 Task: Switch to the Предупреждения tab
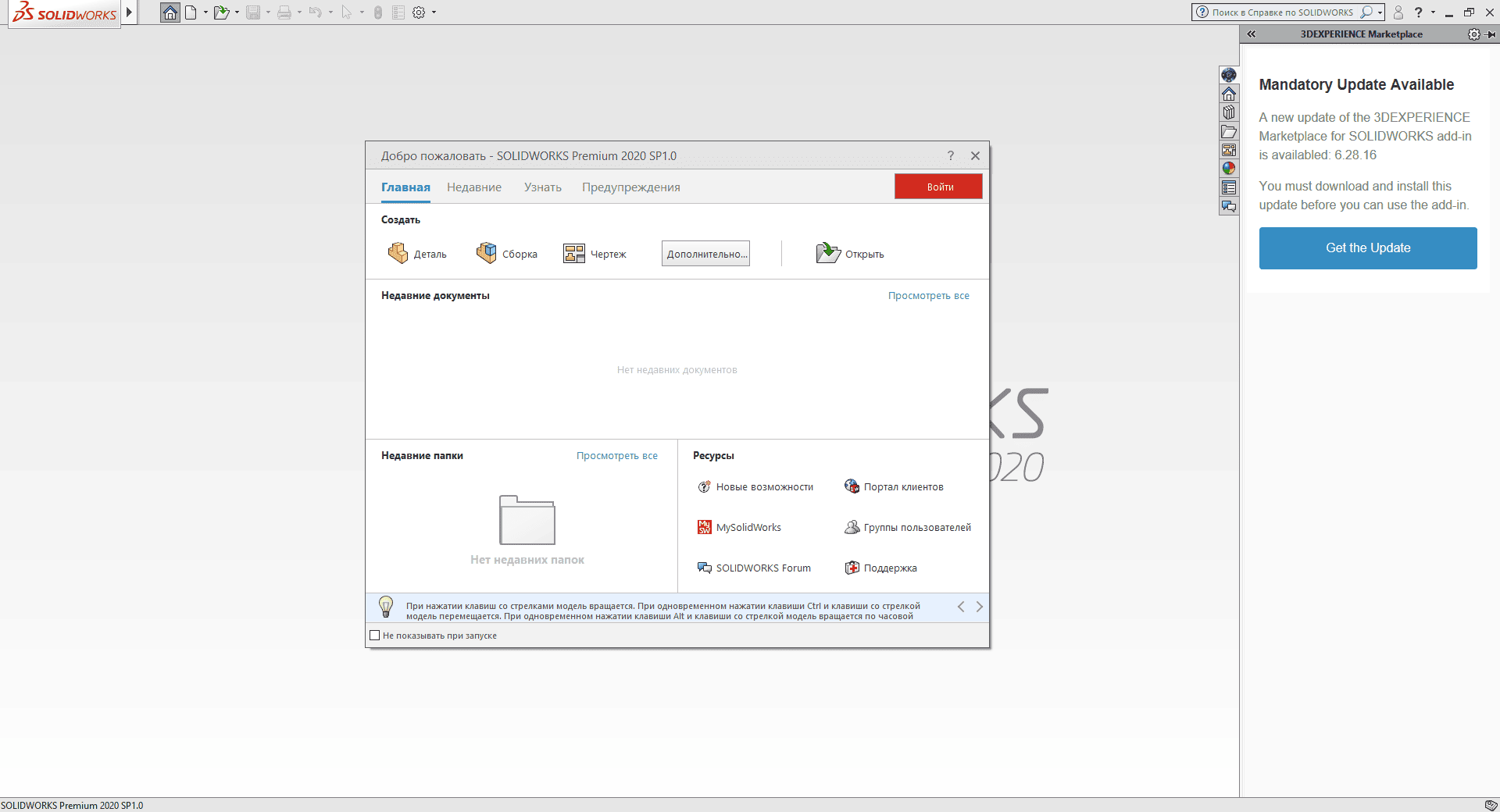point(631,187)
